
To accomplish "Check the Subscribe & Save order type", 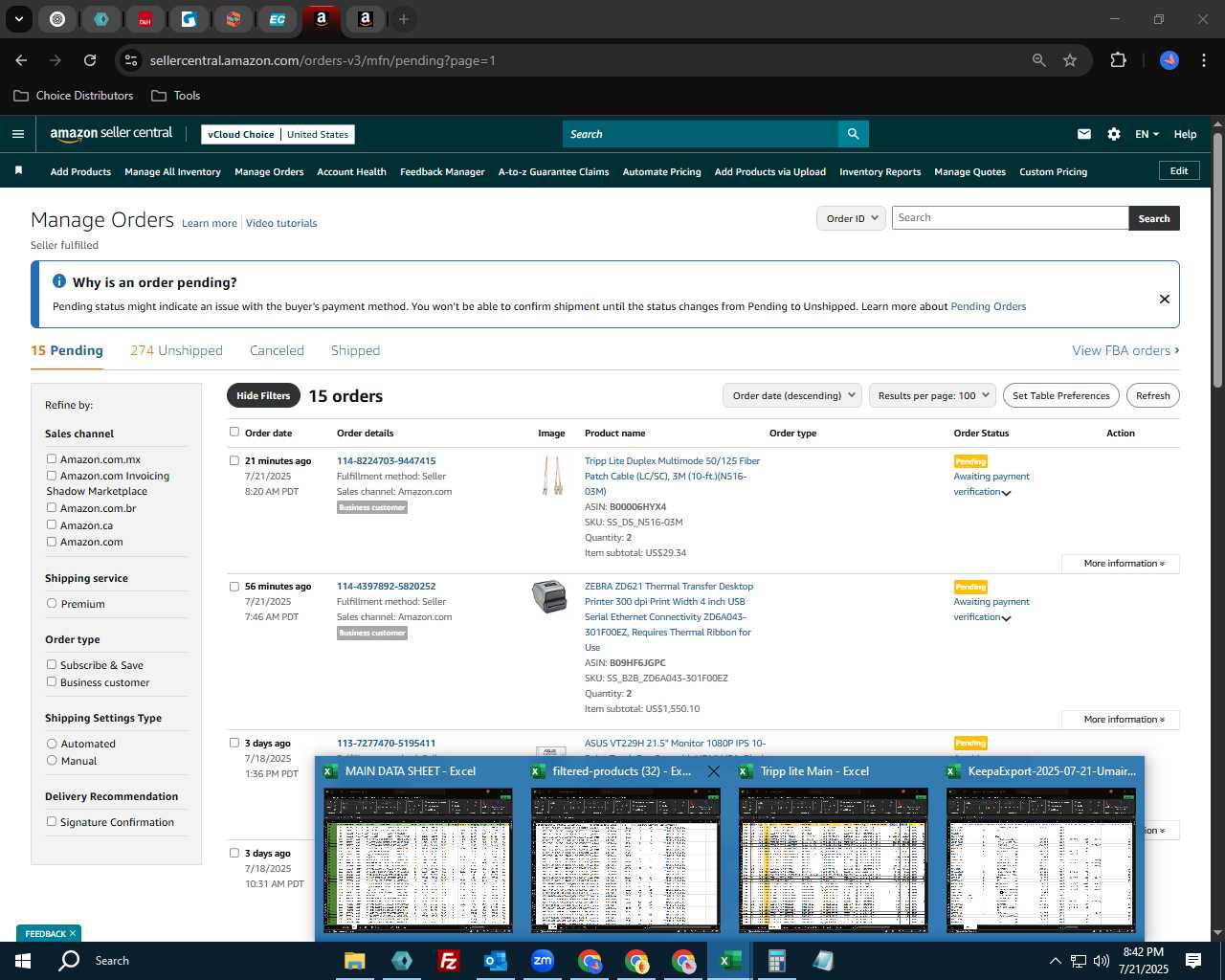I will coord(52,664).
